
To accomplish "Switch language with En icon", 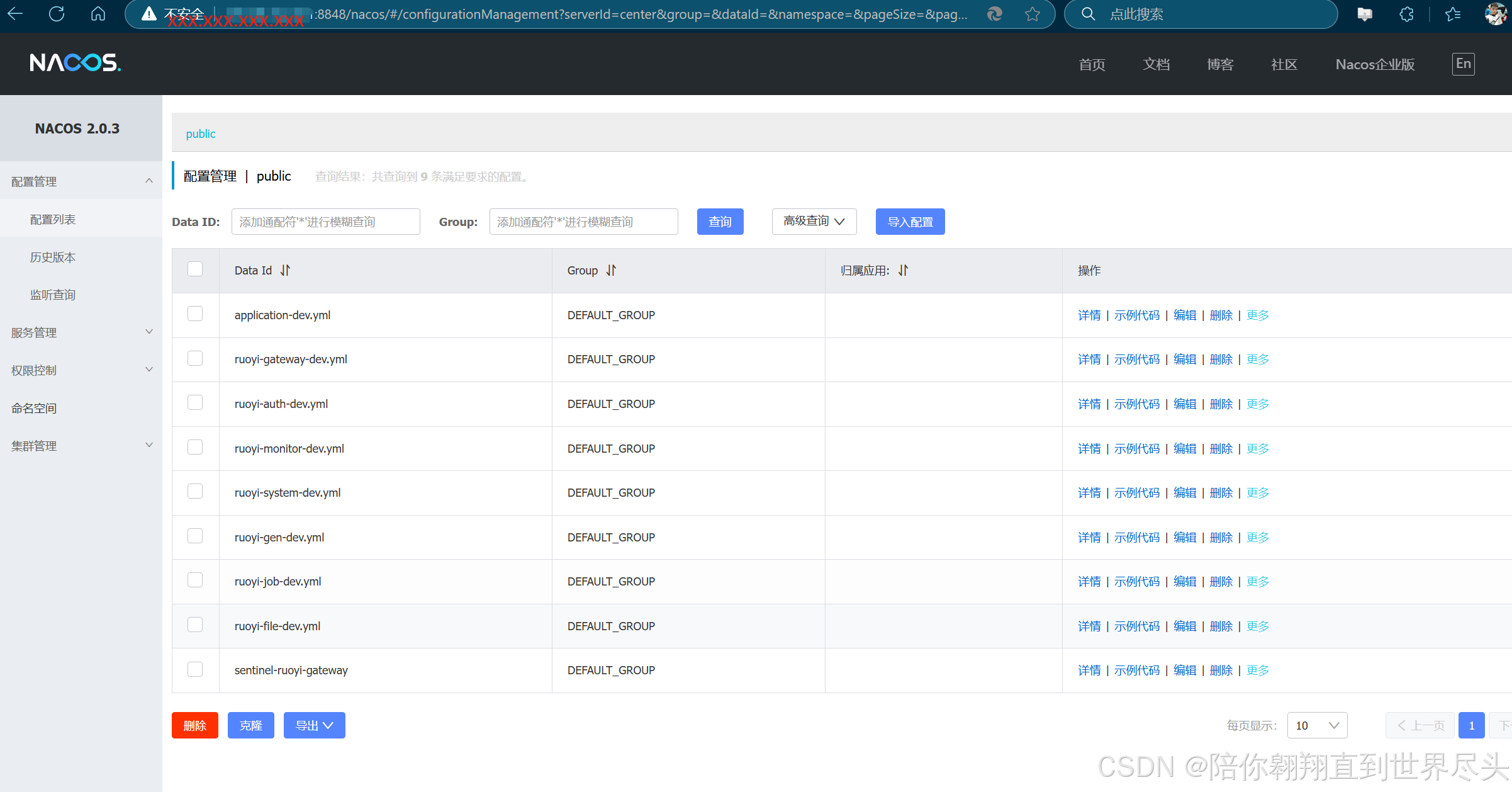I will click(x=1463, y=64).
